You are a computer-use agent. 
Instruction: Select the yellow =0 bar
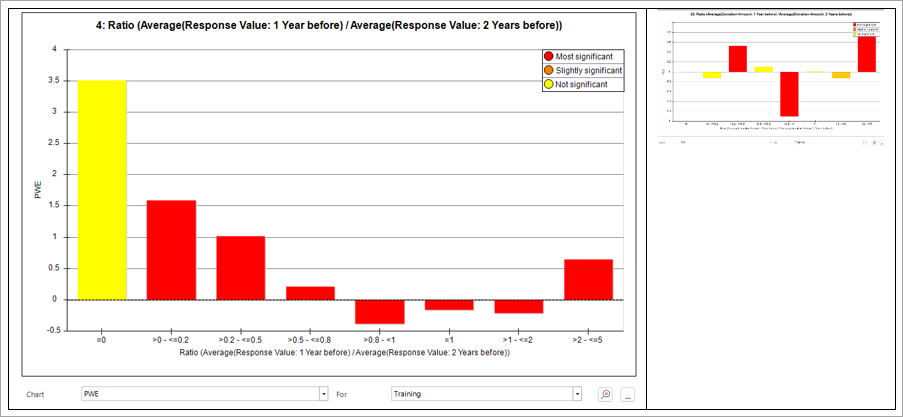click(x=102, y=190)
